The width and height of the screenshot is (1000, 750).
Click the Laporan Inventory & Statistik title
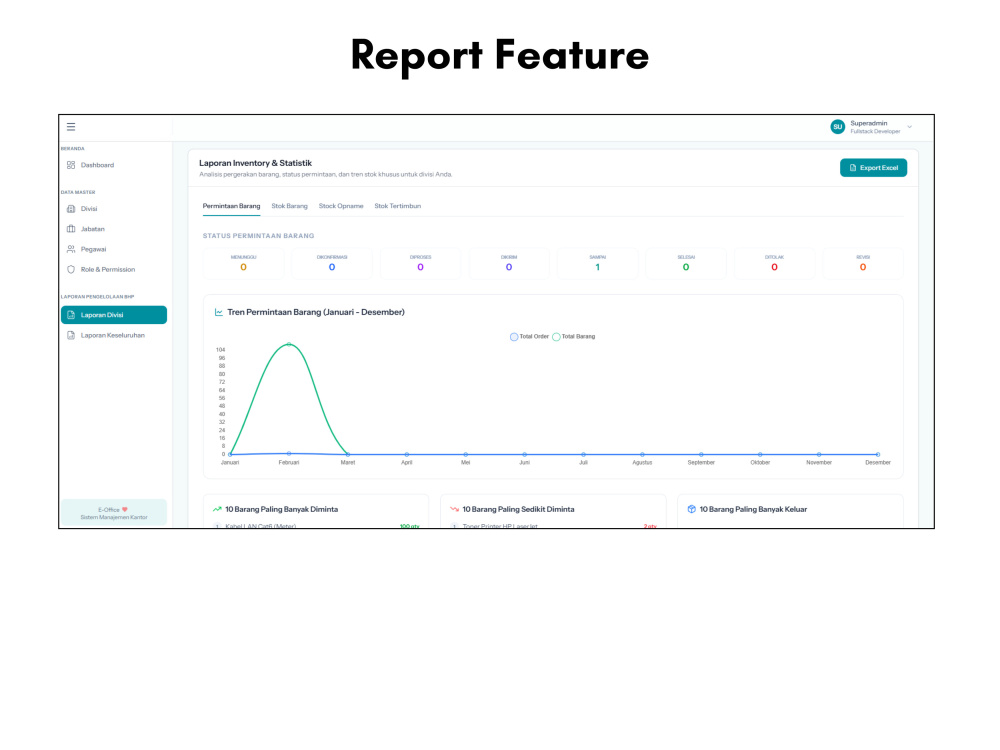pos(255,163)
